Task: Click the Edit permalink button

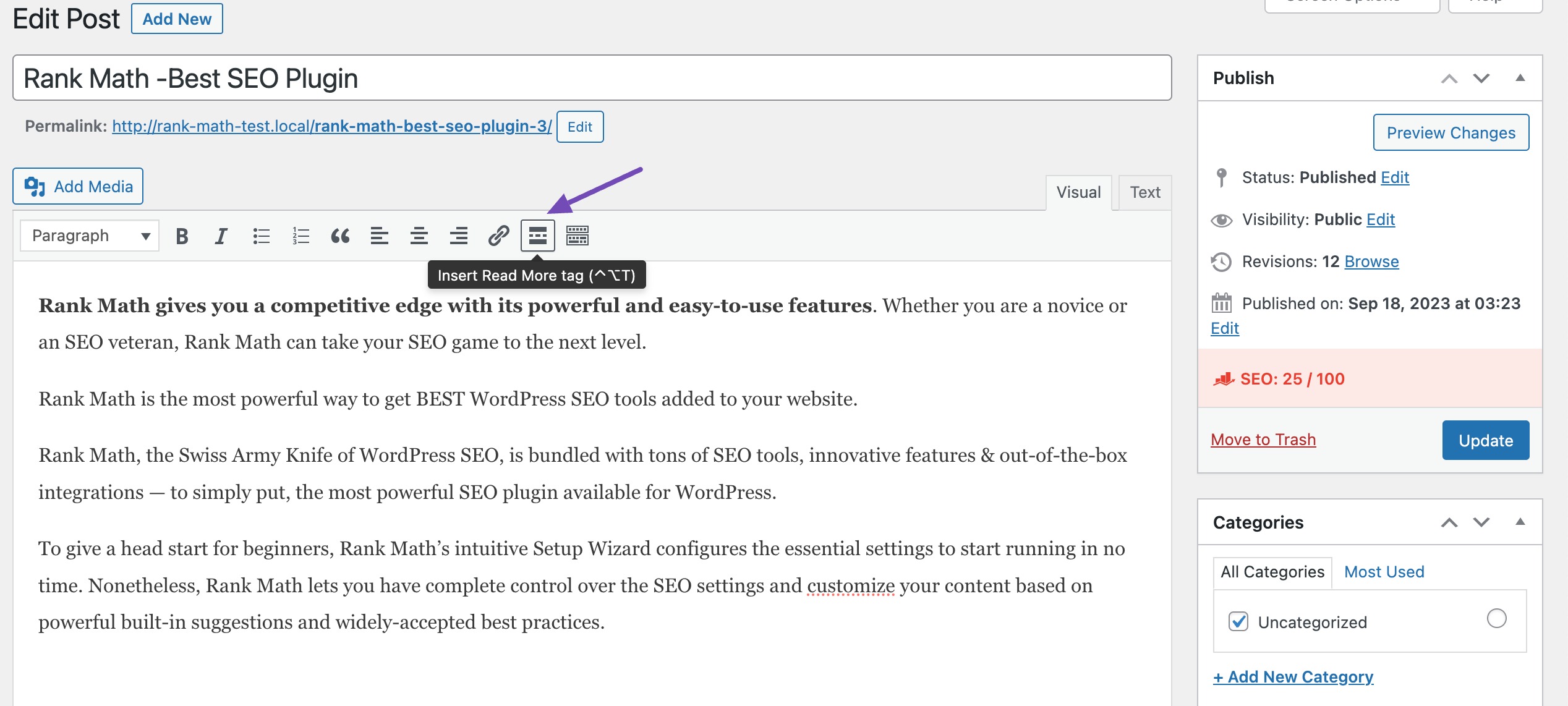Action: coord(579,126)
